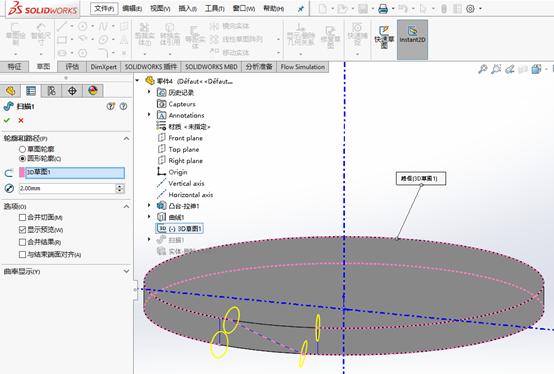Screen dimensions: 554x374
Task: Cancel the sweep with the red X
Action: 21,120
